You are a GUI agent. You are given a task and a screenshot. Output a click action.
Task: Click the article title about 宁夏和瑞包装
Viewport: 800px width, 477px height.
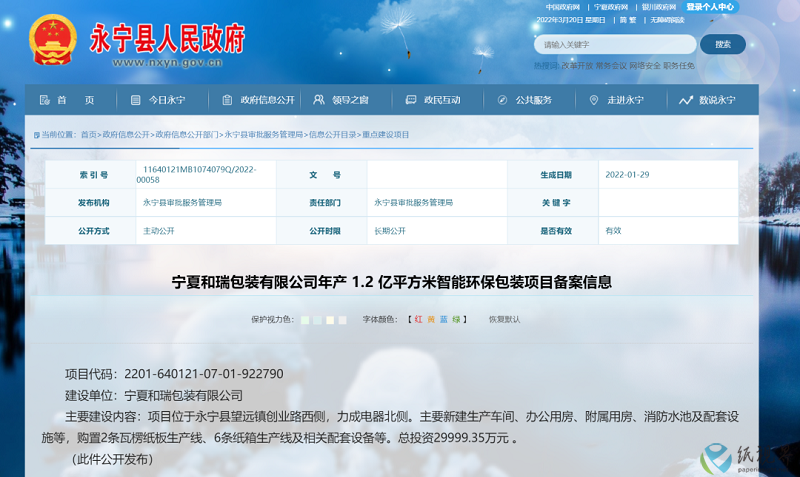point(391,282)
